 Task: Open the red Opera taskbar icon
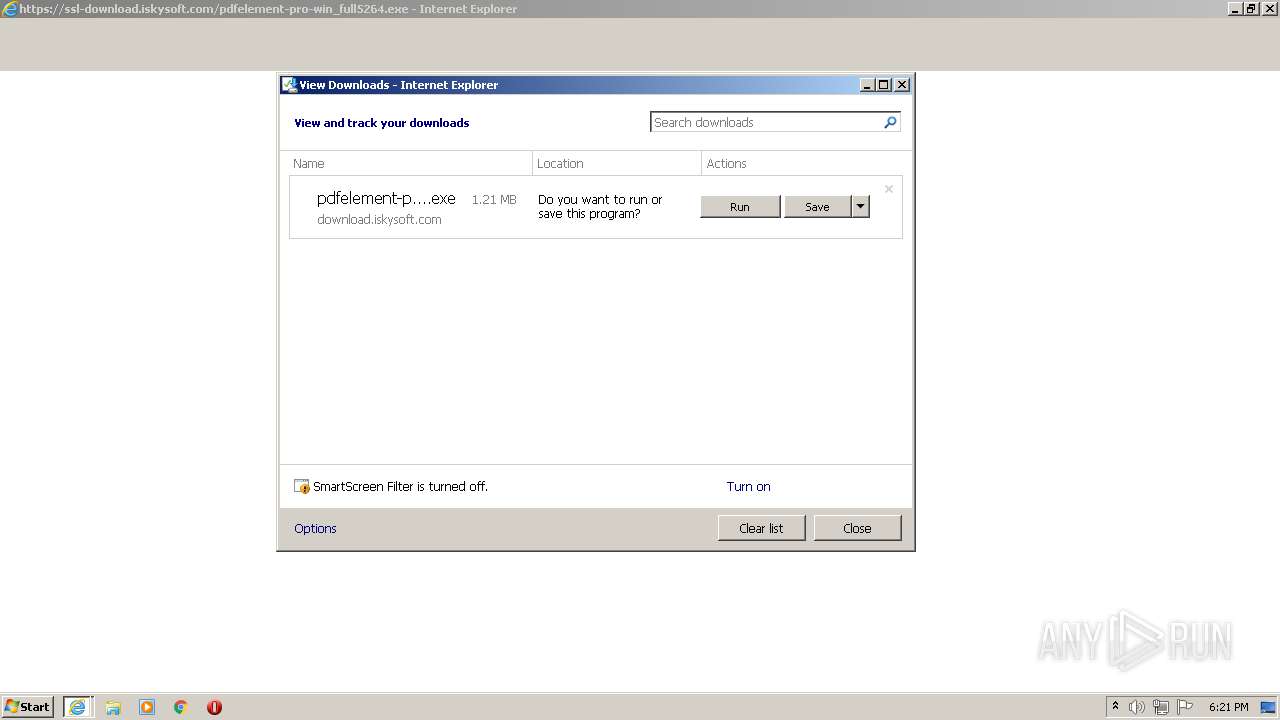(214, 707)
